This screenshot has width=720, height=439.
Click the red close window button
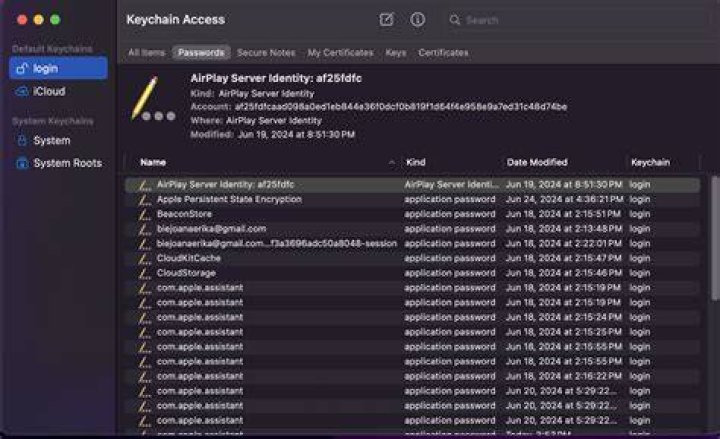click(22, 20)
